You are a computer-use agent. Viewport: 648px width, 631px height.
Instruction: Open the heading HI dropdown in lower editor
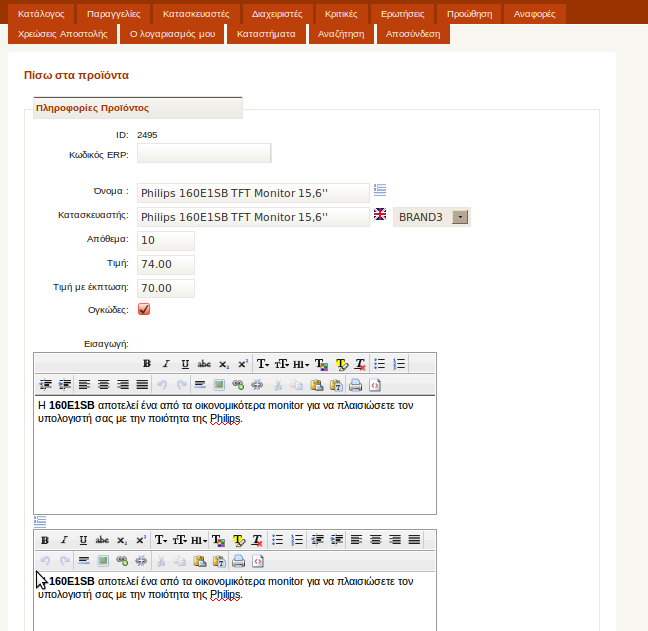tap(199, 540)
